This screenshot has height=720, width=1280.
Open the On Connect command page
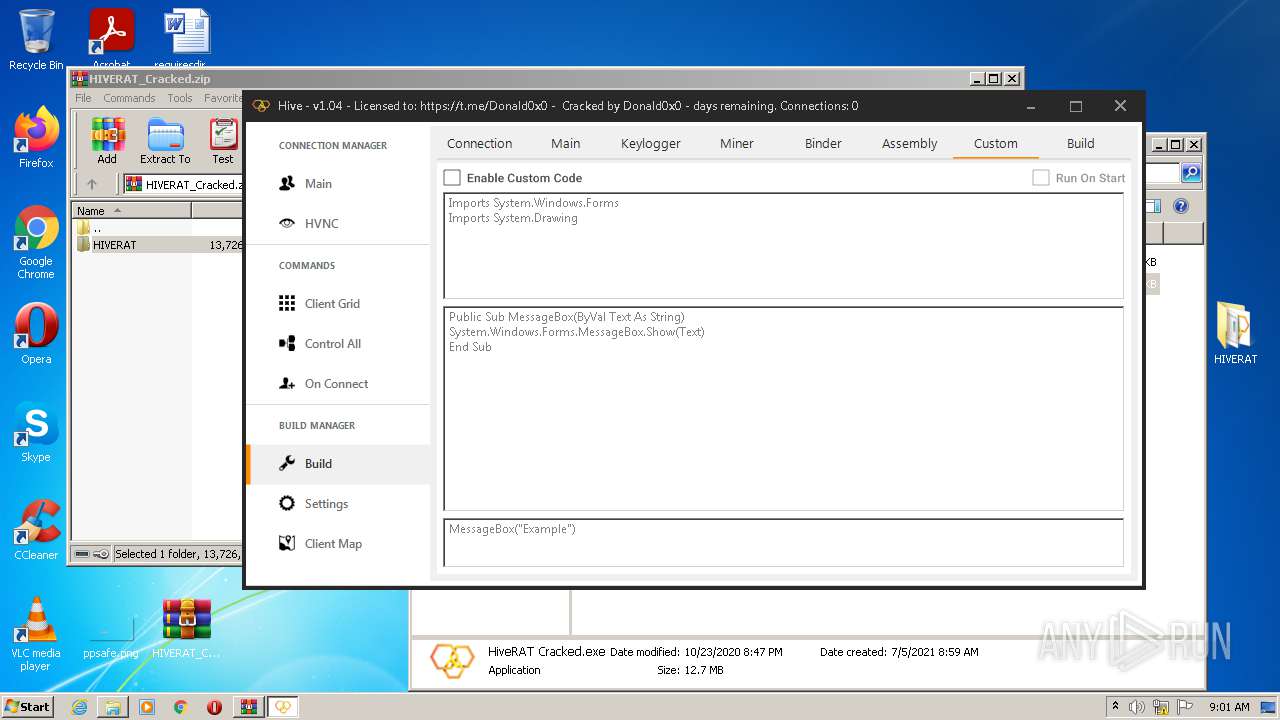[x=338, y=384]
